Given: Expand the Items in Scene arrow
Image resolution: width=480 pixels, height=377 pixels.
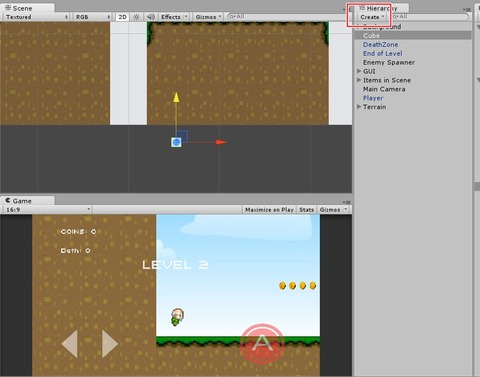Looking at the screenshot, I should pos(359,80).
